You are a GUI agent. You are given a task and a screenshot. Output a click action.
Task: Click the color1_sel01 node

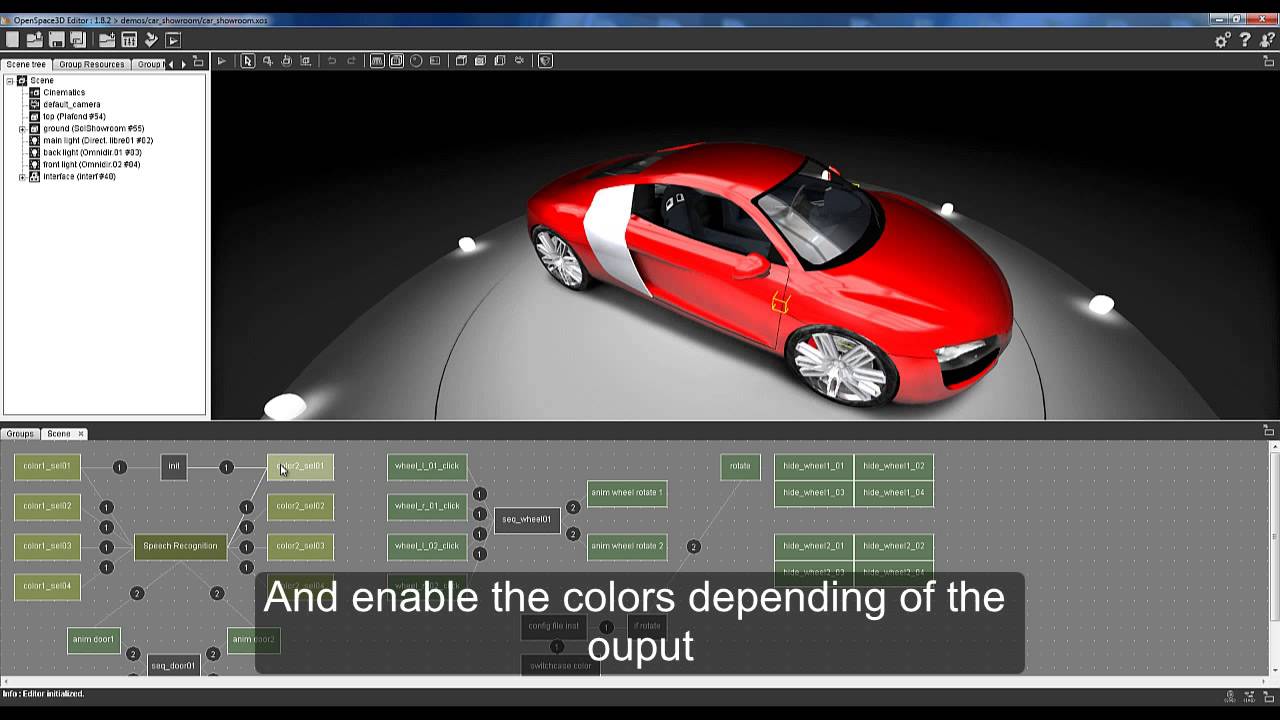[47, 466]
